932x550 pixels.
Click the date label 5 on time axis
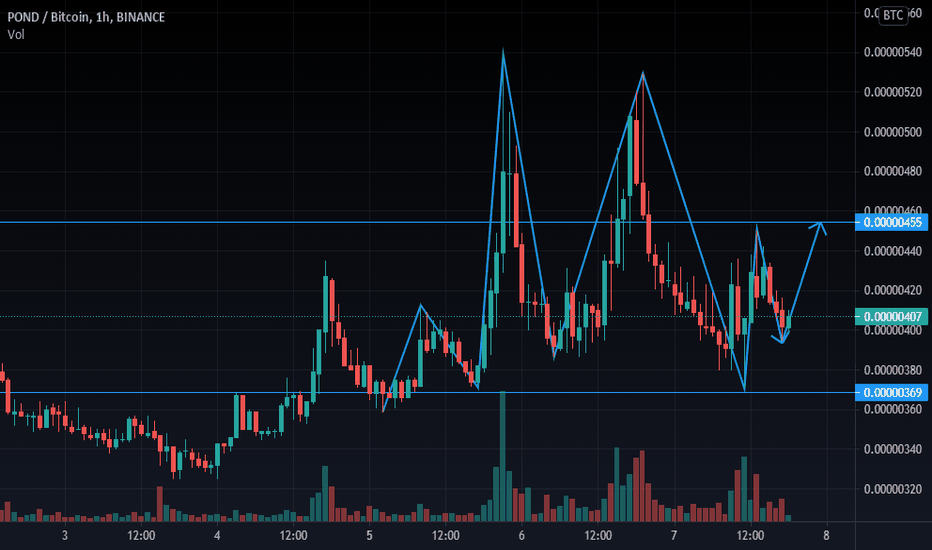369,536
